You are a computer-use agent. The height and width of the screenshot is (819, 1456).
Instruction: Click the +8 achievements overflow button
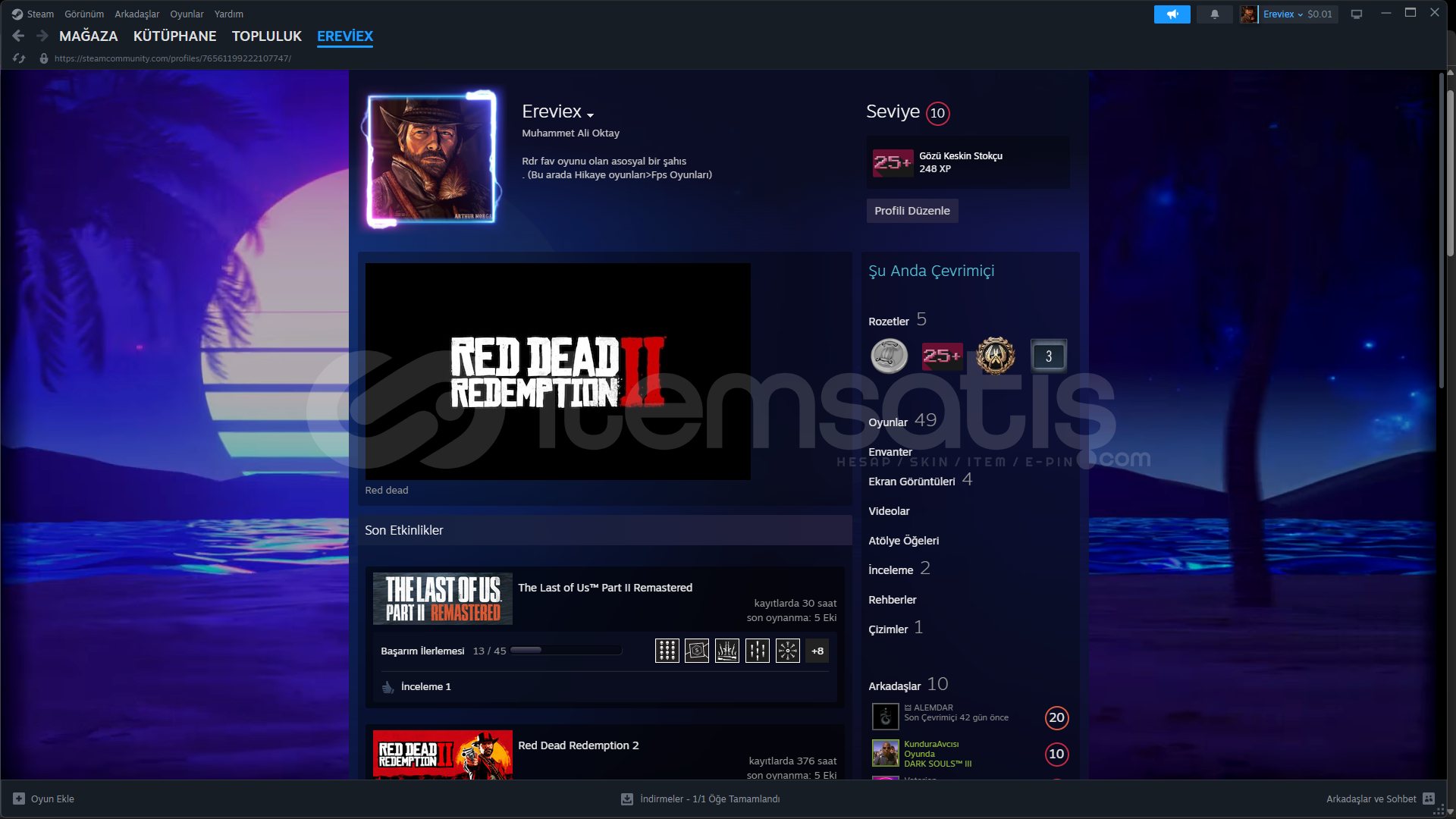click(817, 651)
